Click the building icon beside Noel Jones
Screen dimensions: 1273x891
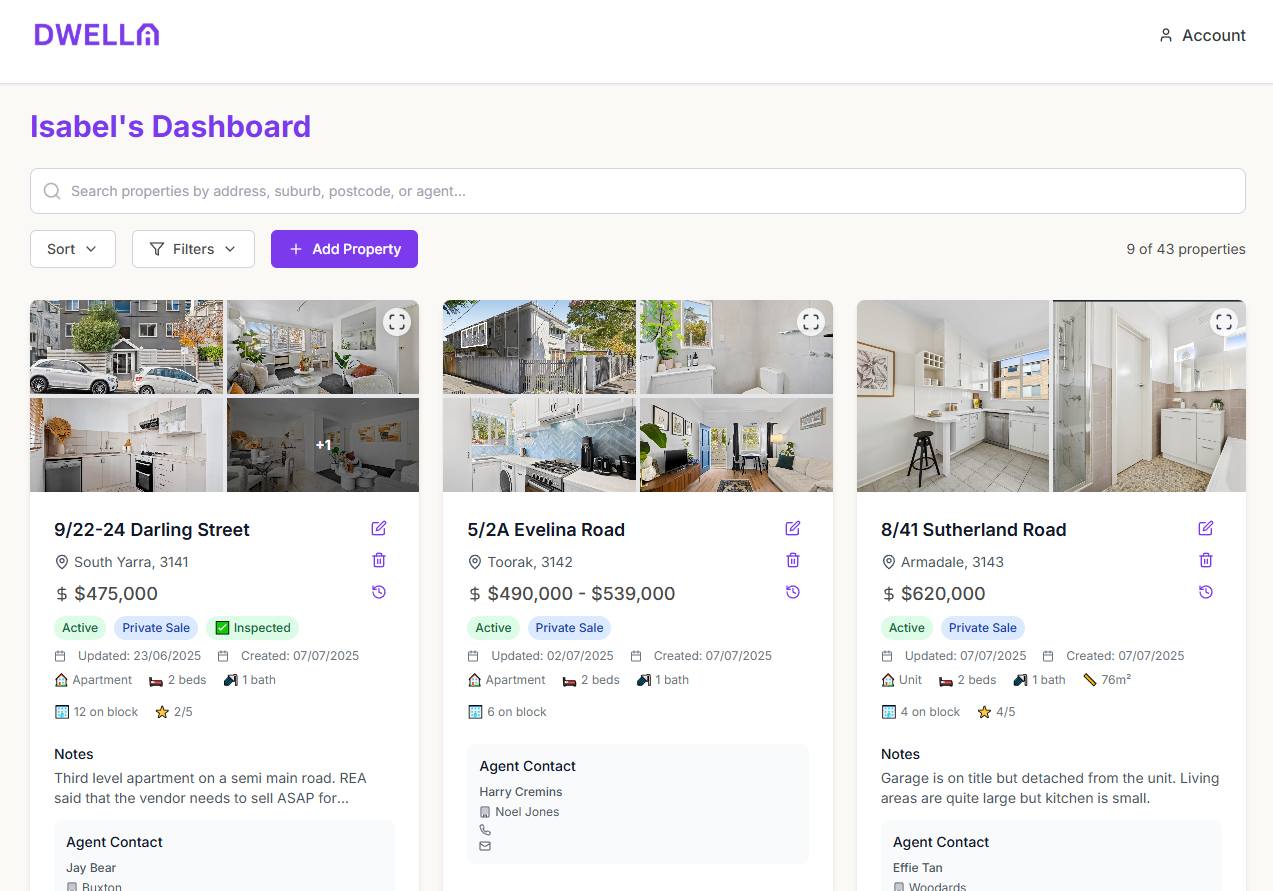click(x=485, y=811)
